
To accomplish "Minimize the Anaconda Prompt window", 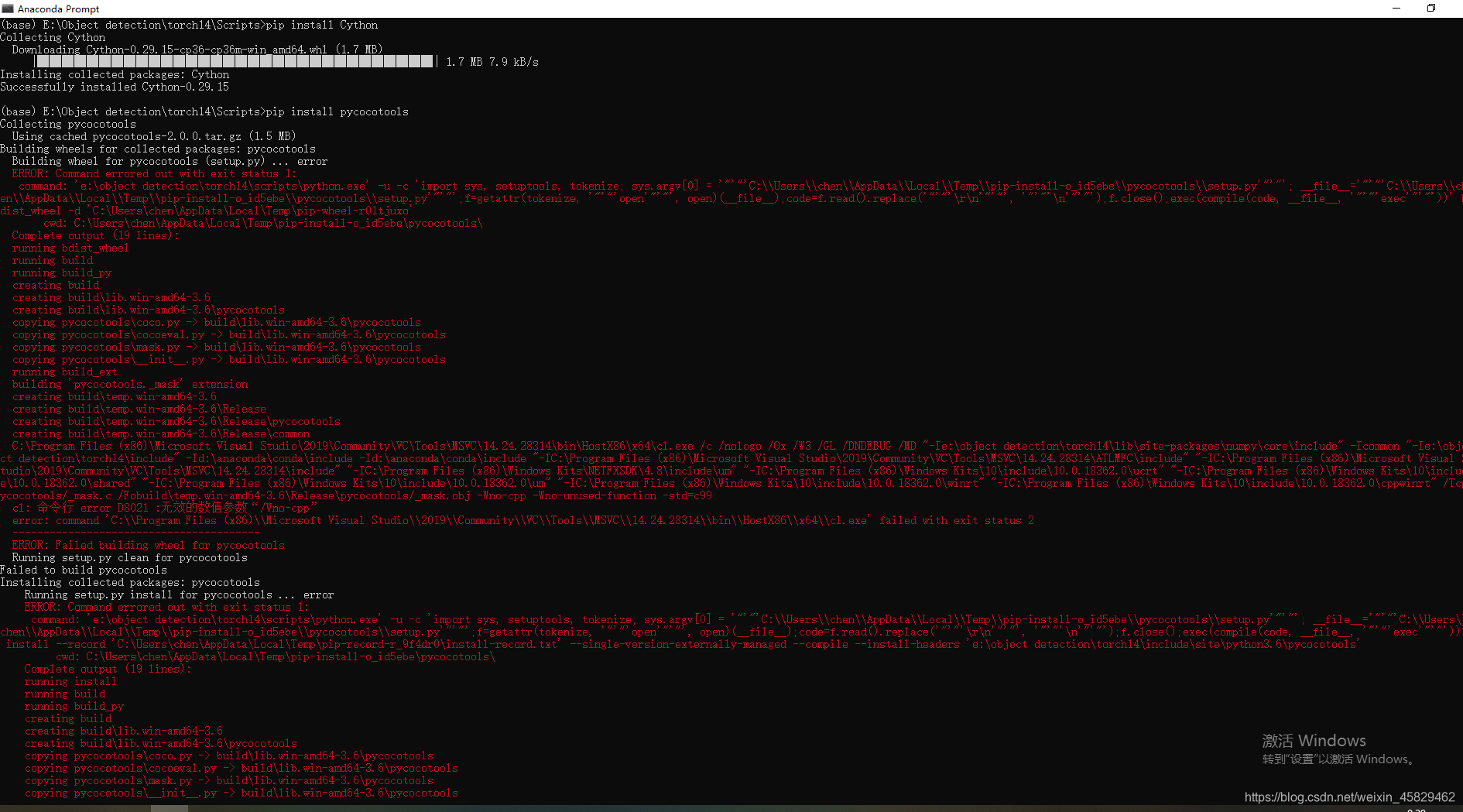I will (1396, 9).
